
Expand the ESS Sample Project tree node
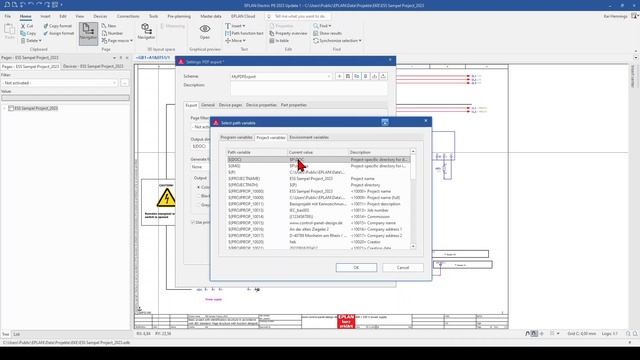coord(4,108)
